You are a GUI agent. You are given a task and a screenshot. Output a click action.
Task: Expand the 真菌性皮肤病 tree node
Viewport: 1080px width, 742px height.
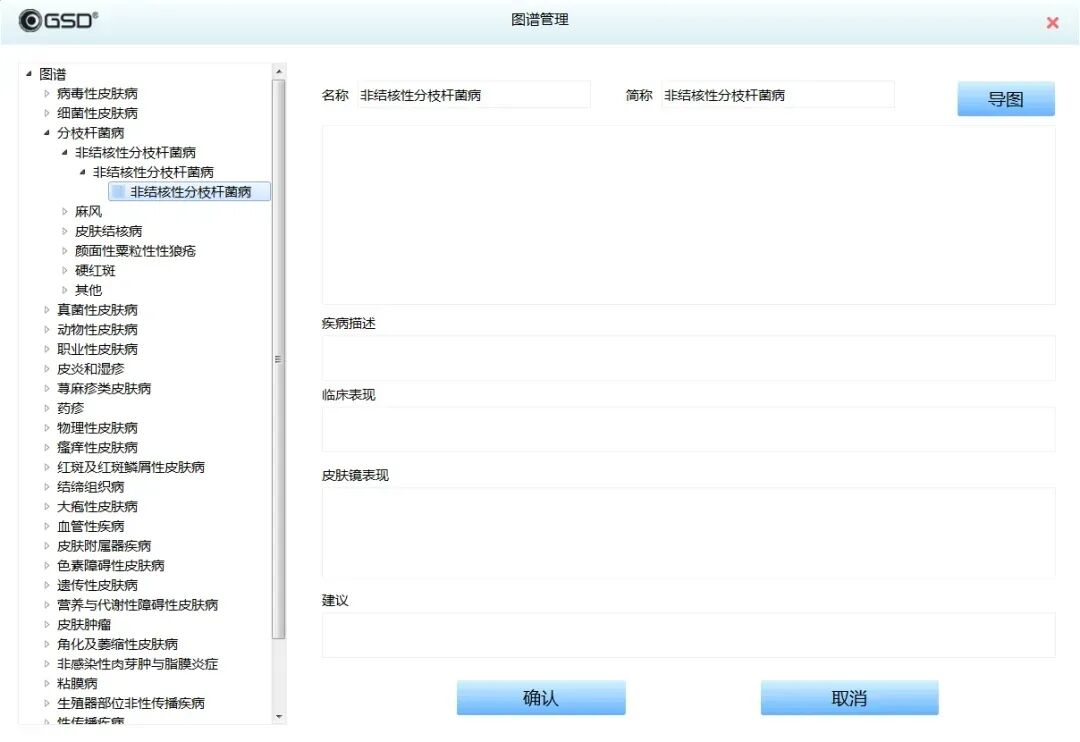pyautogui.click(x=44, y=309)
